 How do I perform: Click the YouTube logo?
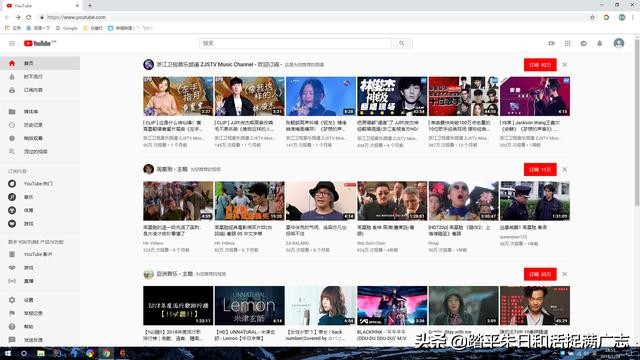[x=40, y=43]
